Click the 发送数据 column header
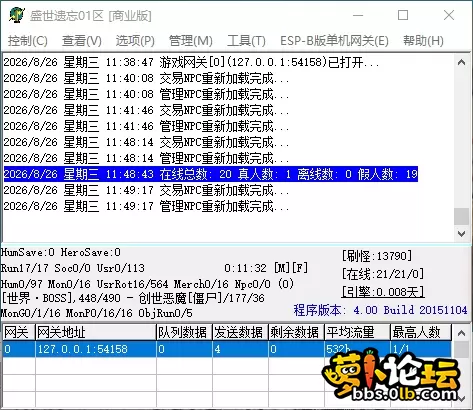The image size is (473, 410). (x=240, y=333)
